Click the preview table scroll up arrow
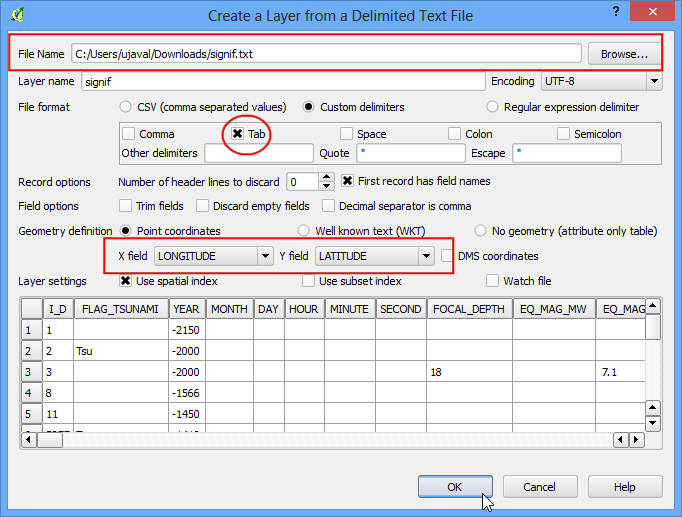This screenshot has height=517, width=682. (652, 306)
